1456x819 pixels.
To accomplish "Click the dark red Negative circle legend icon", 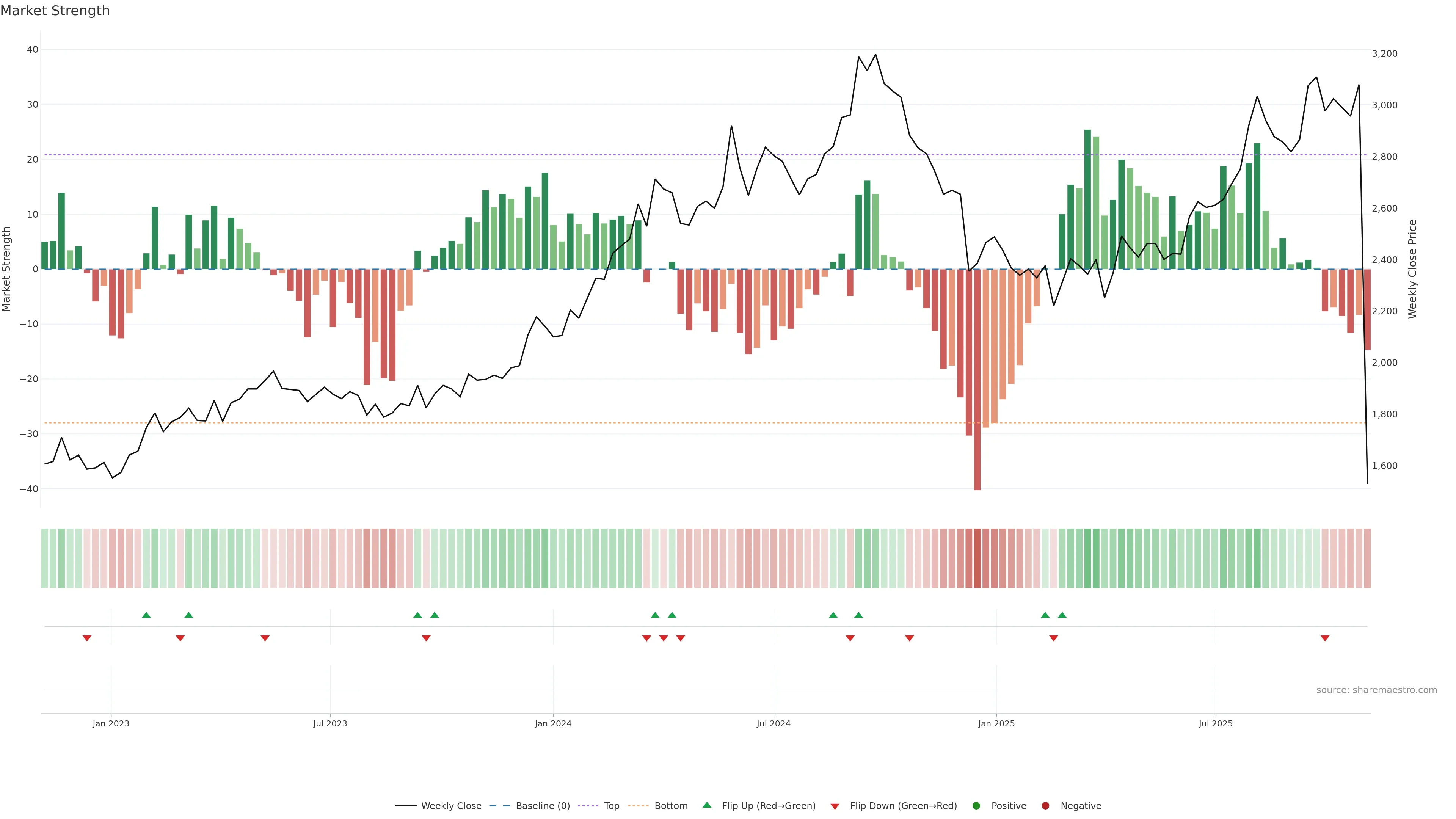I will pyautogui.click(x=1045, y=806).
